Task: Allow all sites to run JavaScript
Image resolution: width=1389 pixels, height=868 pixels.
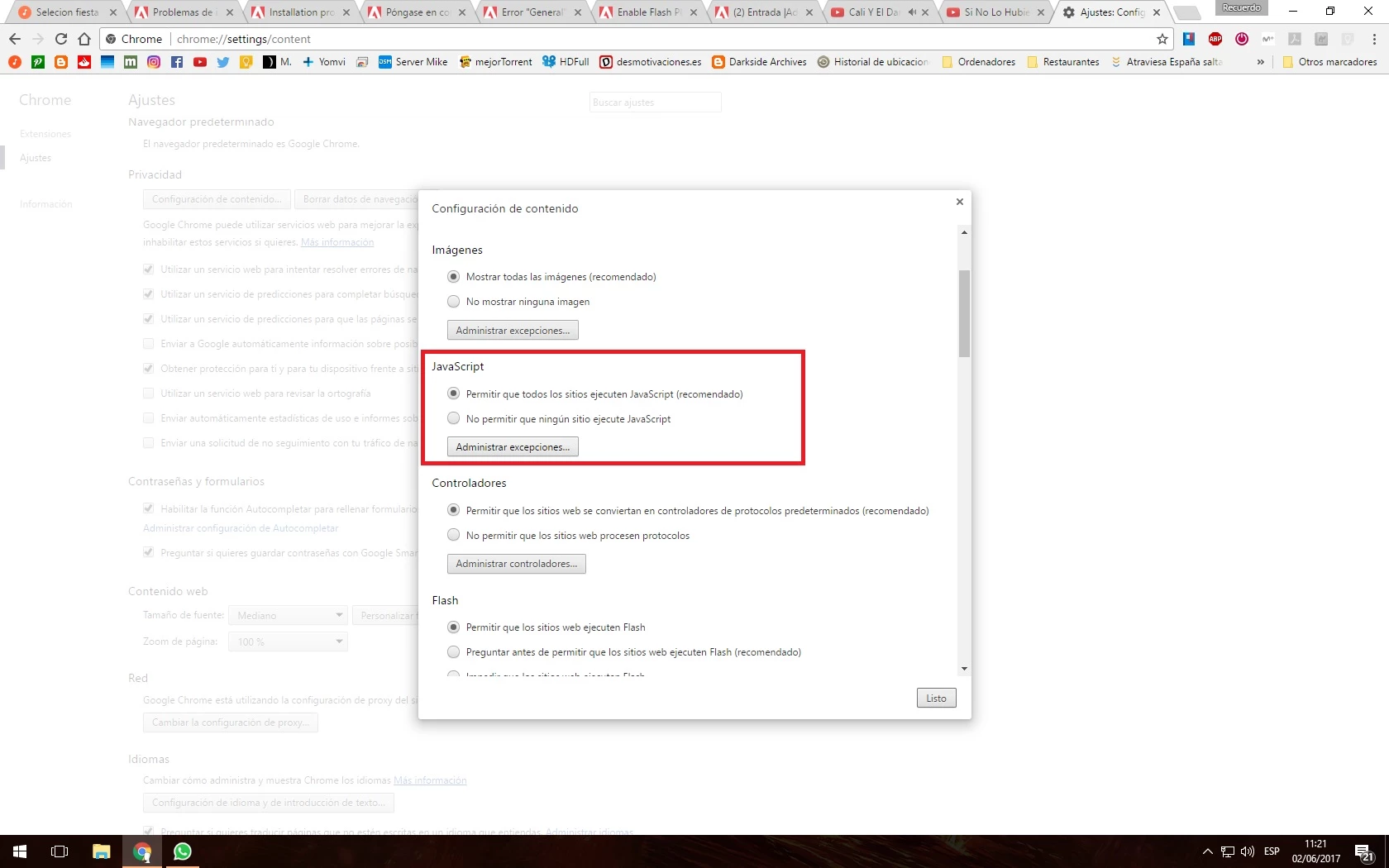Action: (453, 393)
